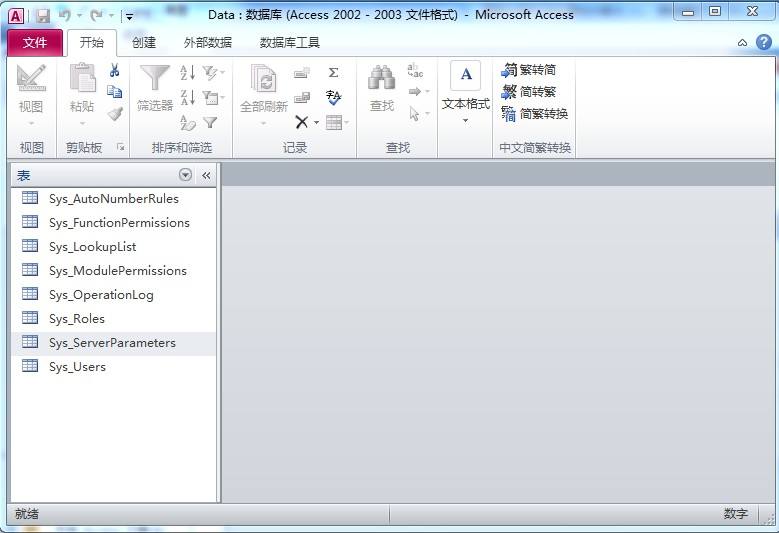Minimize the ribbon using the caret arrow
The image size is (779, 533).
click(742, 43)
